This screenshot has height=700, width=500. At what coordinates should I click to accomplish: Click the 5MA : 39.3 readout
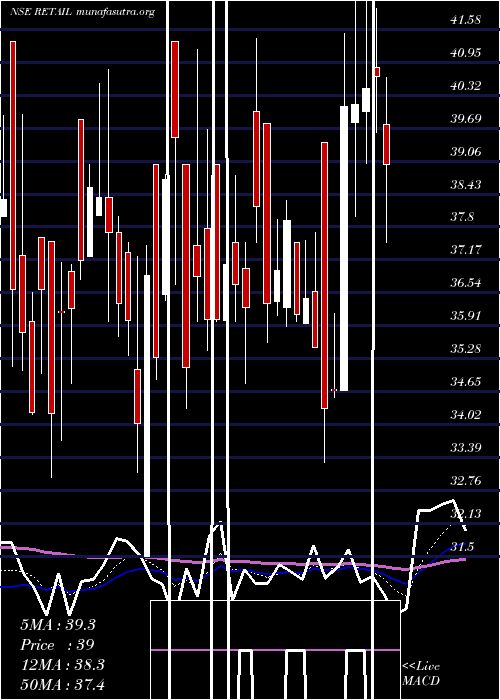58,625
